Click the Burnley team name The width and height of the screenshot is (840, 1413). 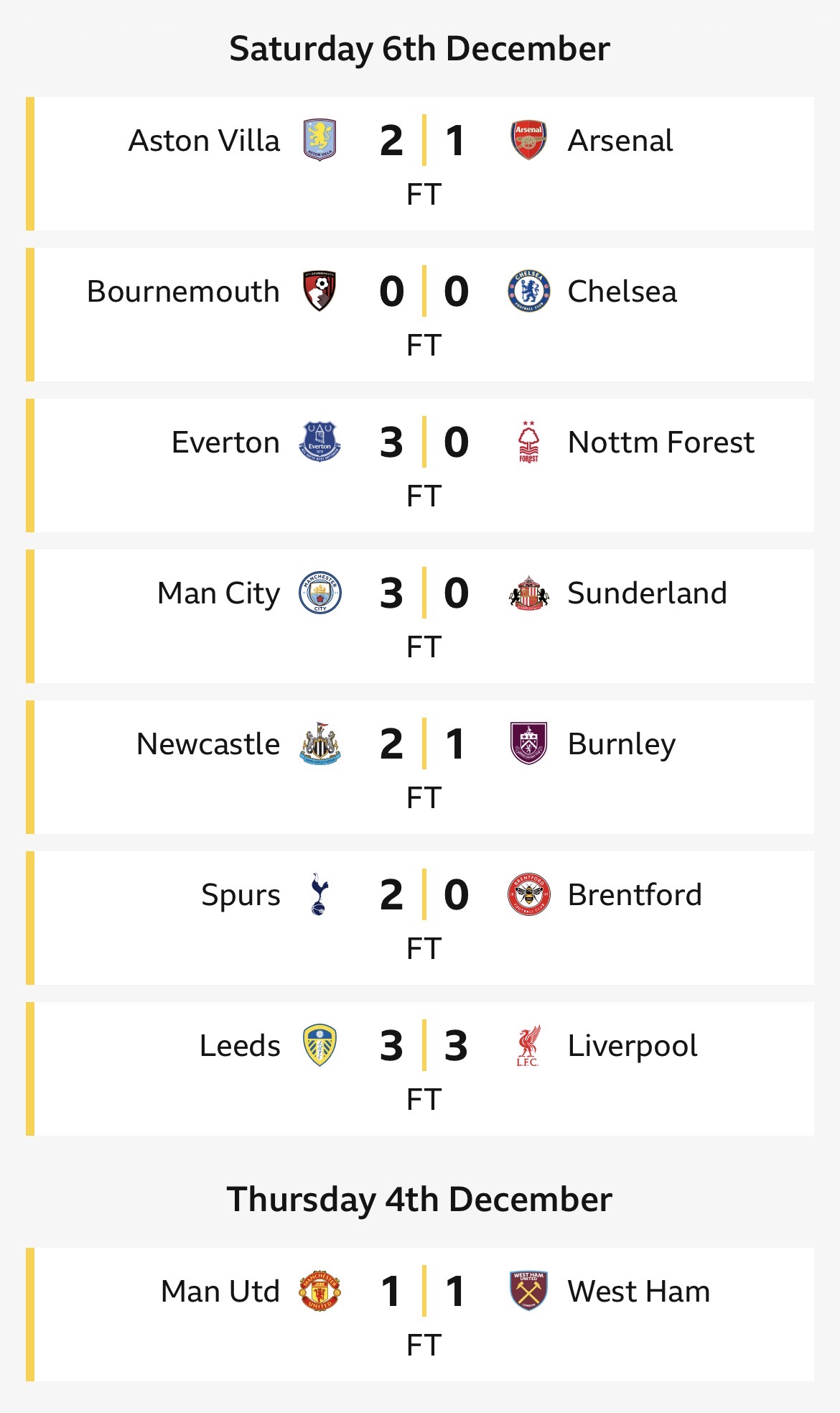coord(621,744)
